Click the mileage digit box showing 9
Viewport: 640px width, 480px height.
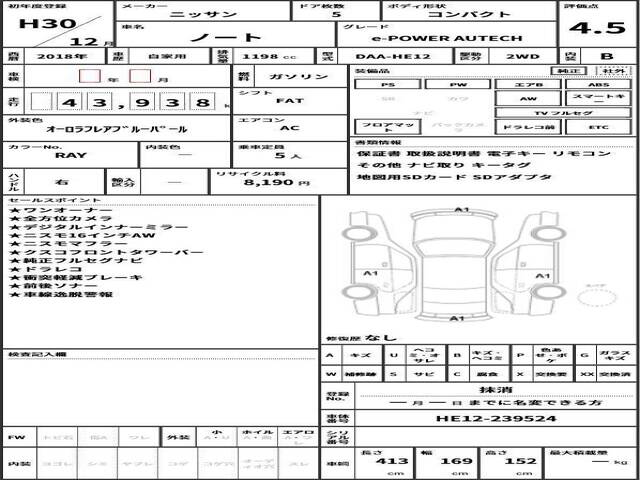coord(142,102)
